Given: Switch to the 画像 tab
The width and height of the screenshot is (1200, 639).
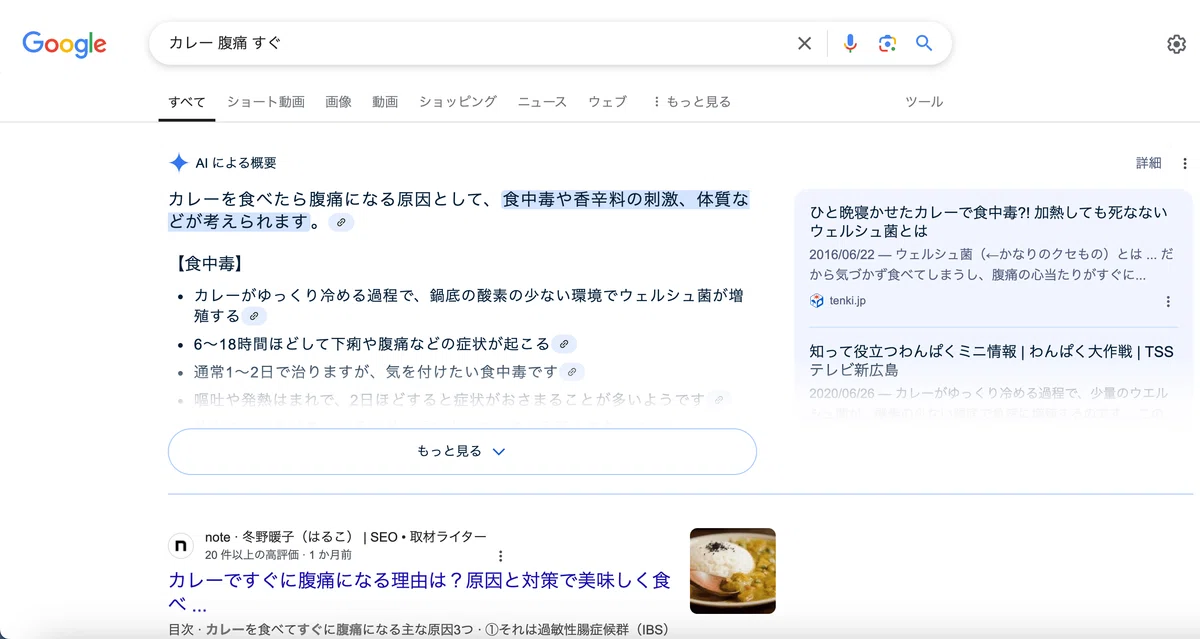Looking at the screenshot, I should (x=338, y=102).
